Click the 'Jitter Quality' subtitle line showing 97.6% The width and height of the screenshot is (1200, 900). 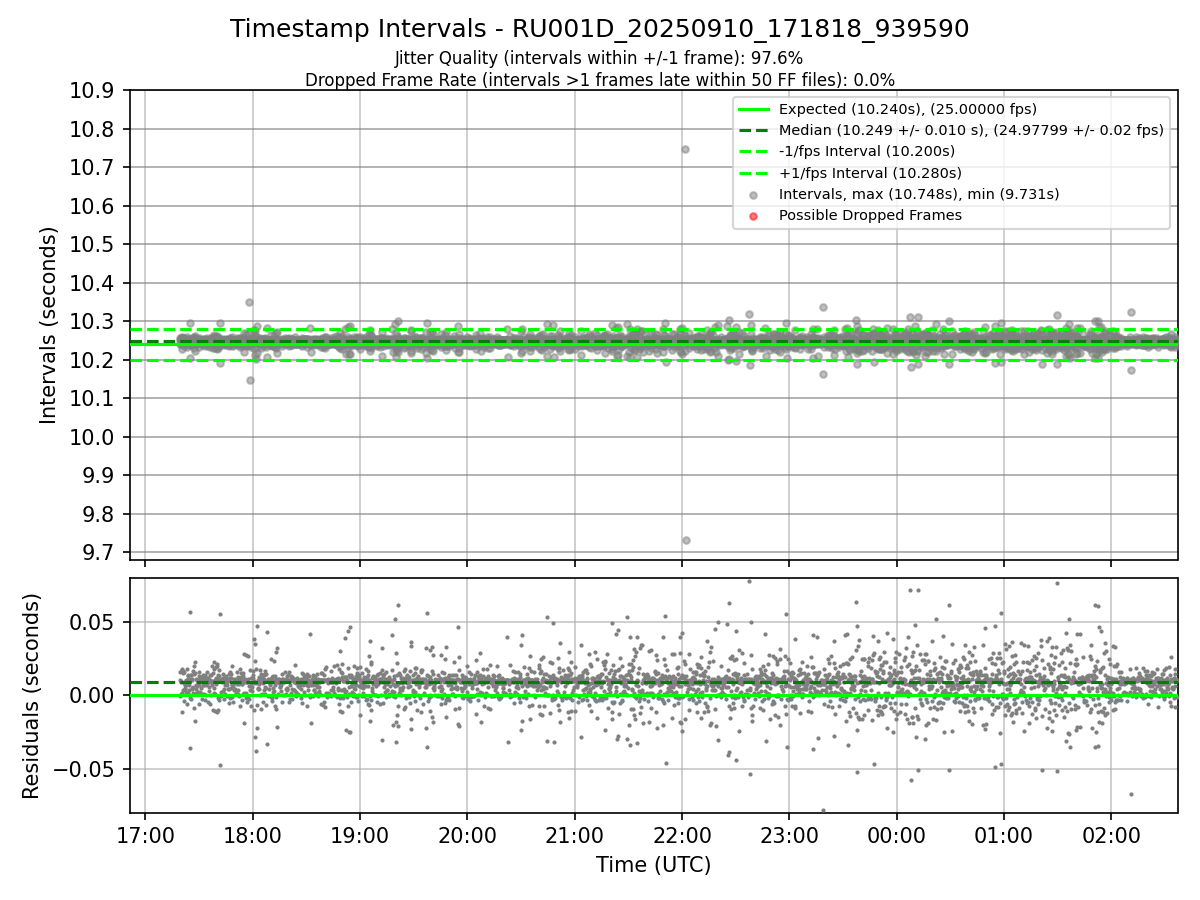click(x=599, y=58)
